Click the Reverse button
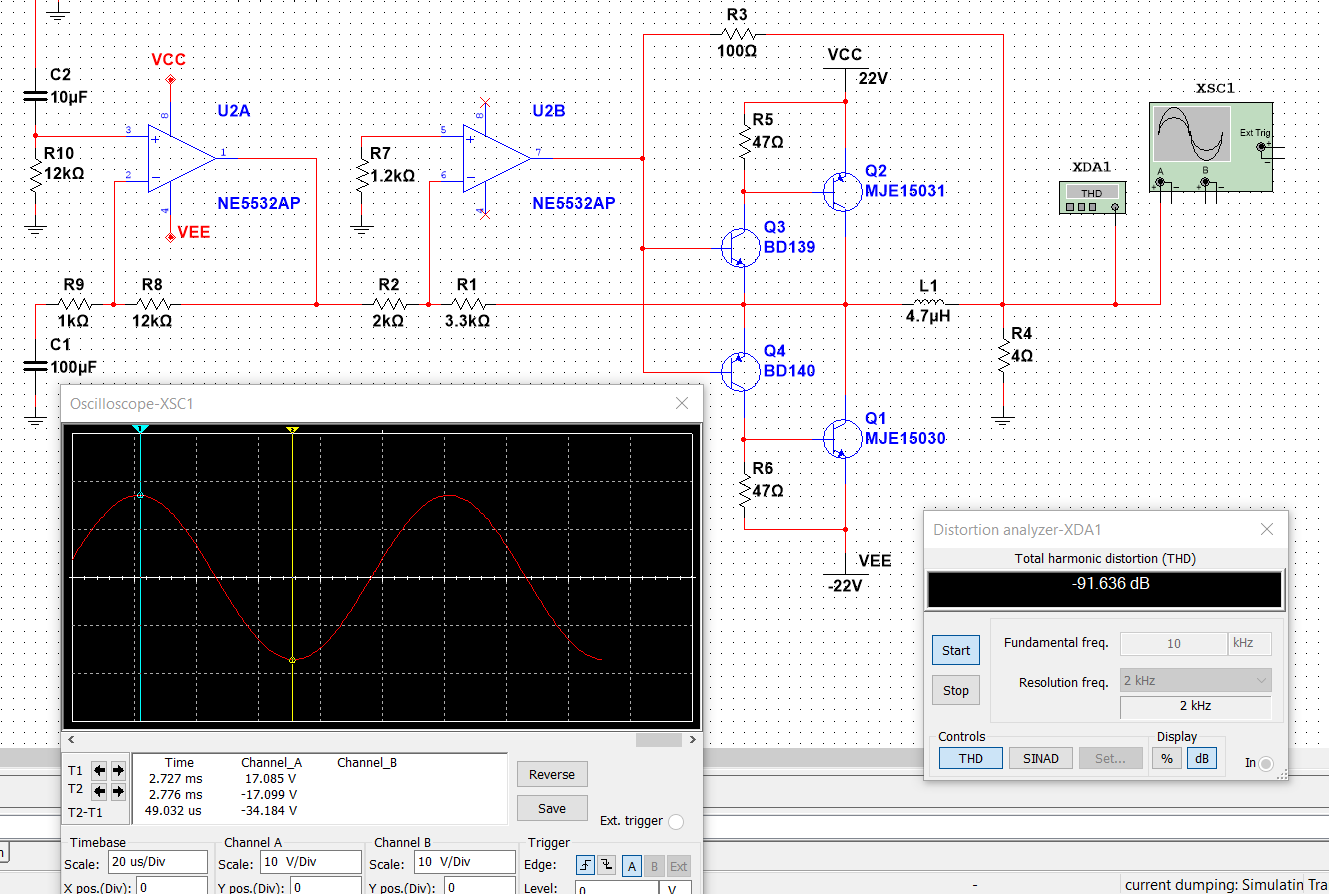The image size is (1329, 894). pyautogui.click(x=552, y=774)
